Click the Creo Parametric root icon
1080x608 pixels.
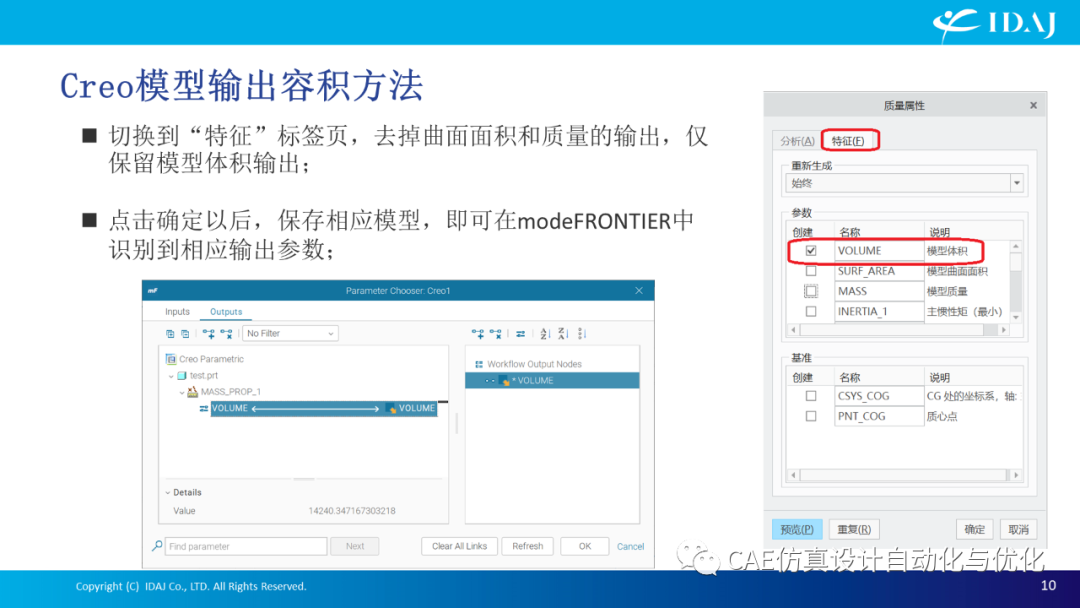pos(171,359)
